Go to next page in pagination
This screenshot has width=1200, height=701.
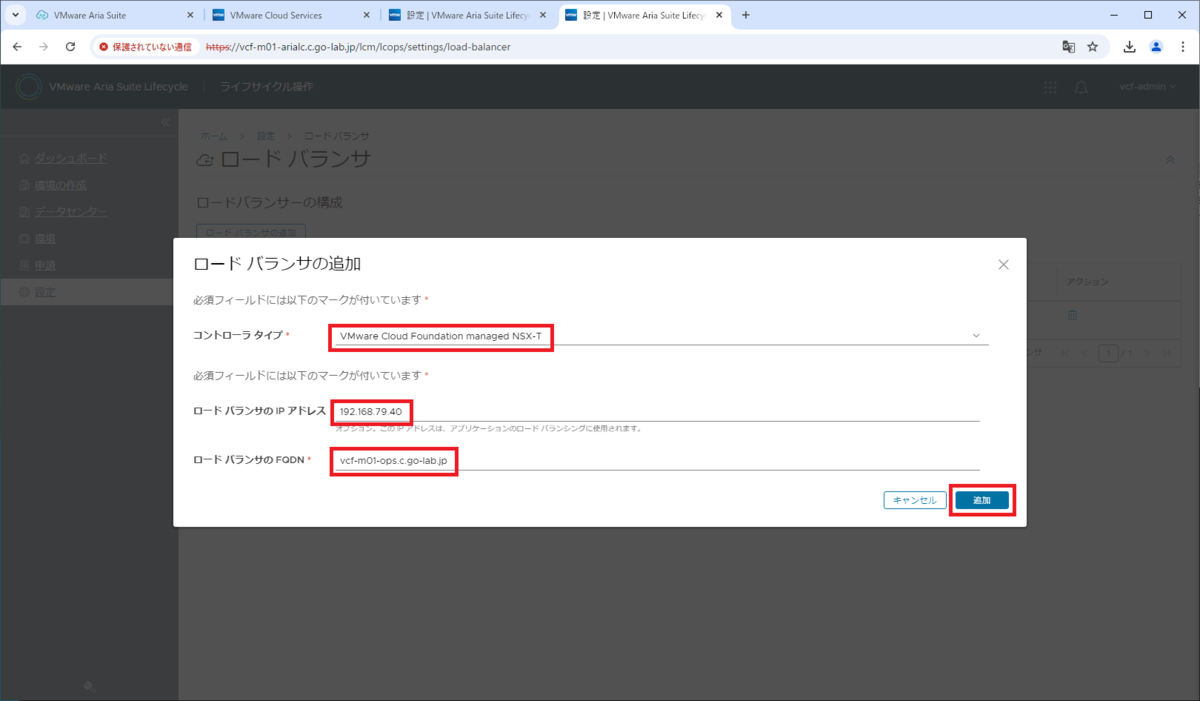[1147, 353]
